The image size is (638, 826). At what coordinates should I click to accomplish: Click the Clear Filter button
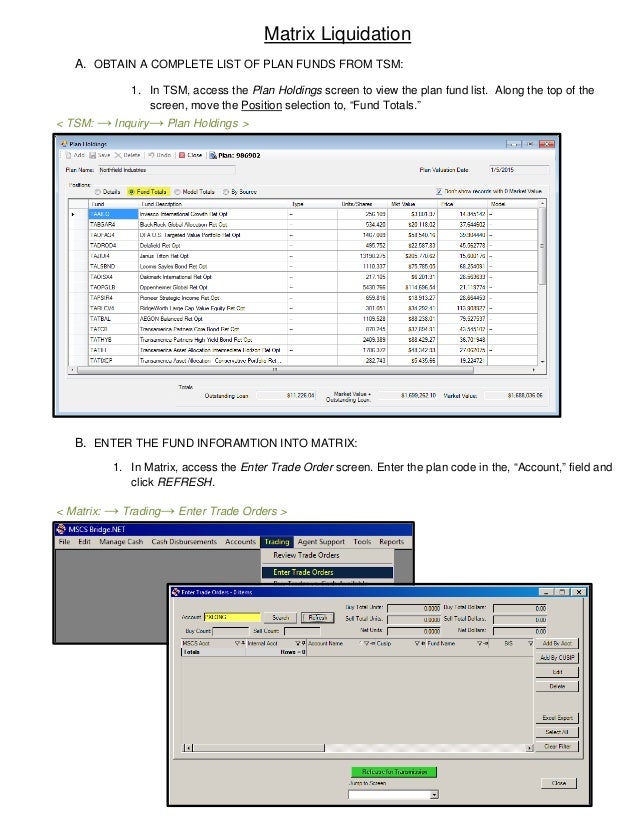[557, 746]
